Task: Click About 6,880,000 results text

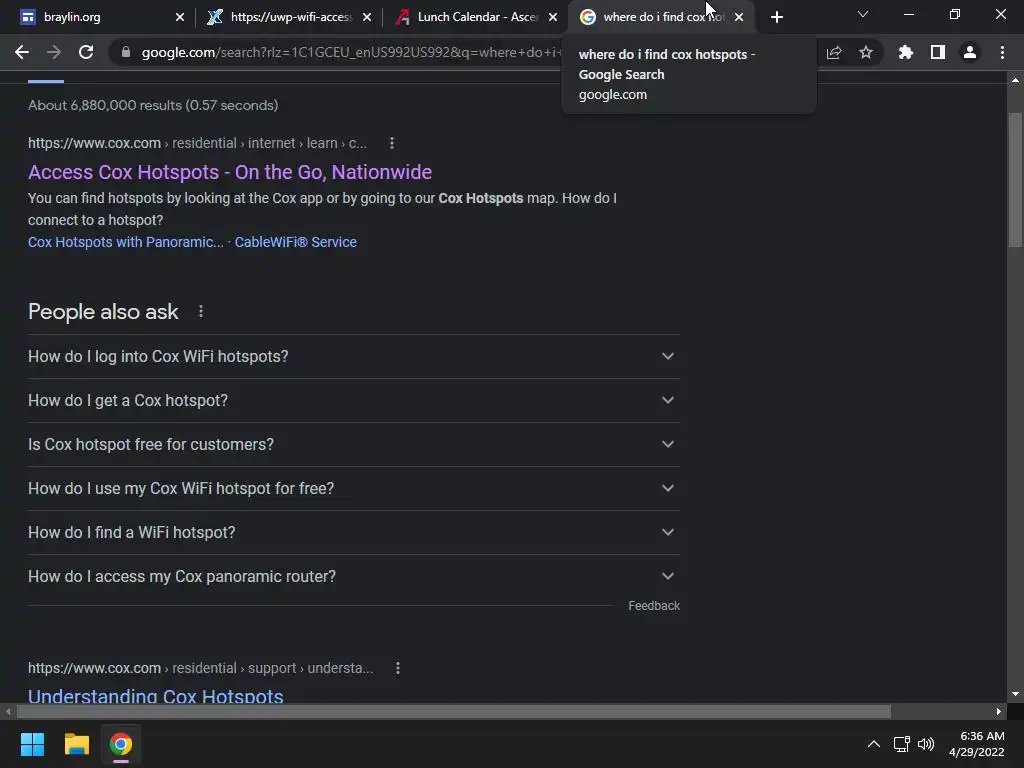Action: [x=153, y=105]
